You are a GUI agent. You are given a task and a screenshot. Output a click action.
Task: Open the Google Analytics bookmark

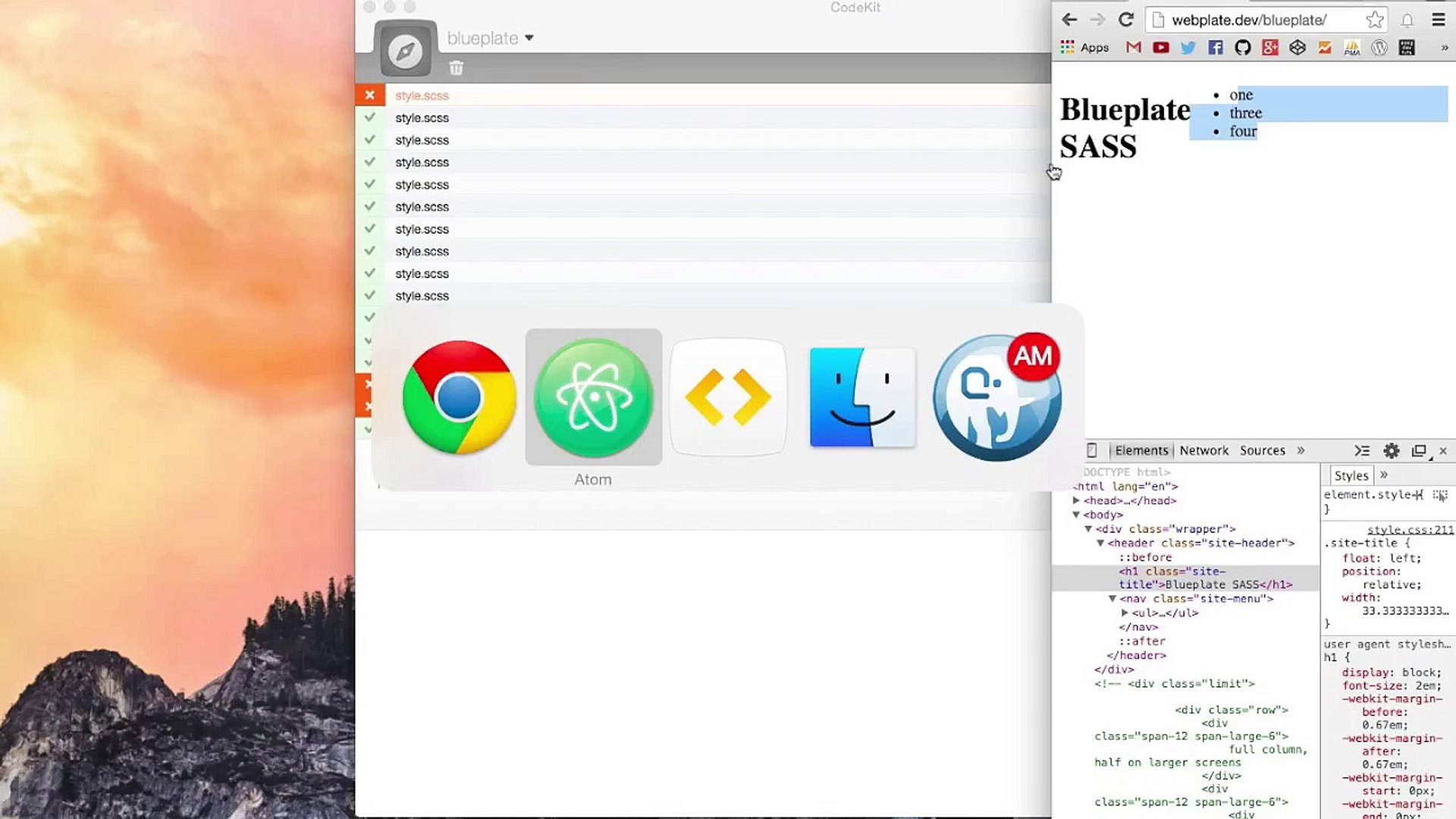[1325, 48]
